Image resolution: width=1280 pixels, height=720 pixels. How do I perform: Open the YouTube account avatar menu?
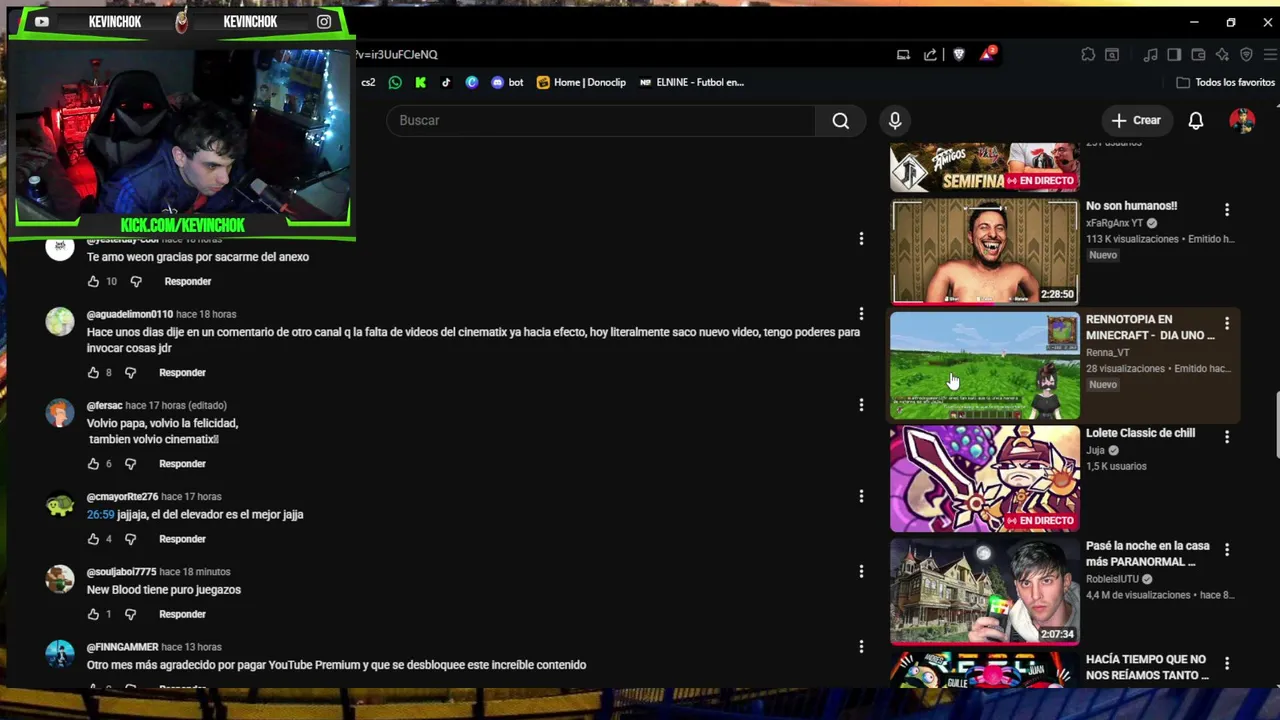pyautogui.click(x=1242, y=120)
